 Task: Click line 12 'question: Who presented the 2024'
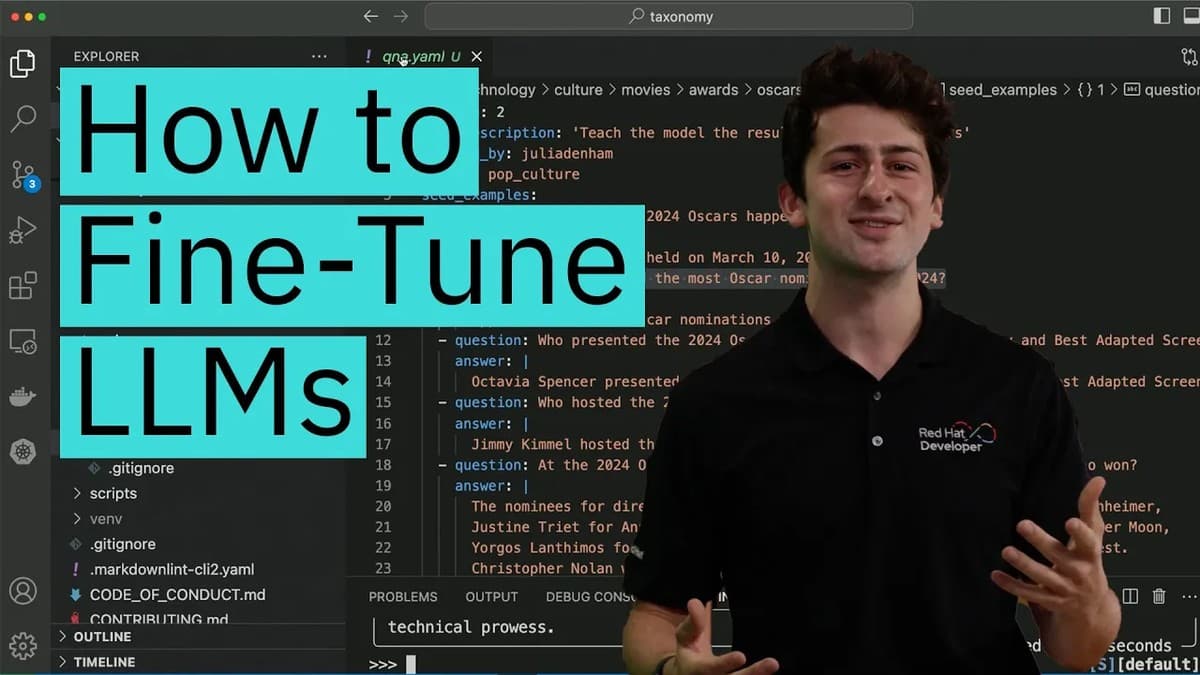click(x=597, y=340)
